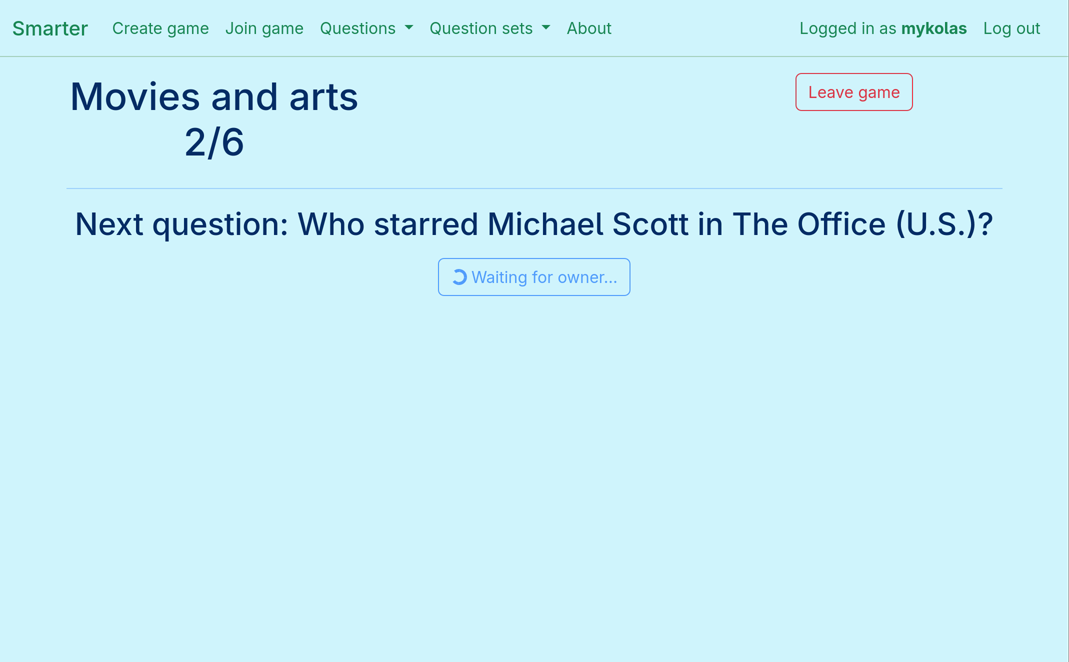The image size is (1069, 662).
Task: Log out of the account
Action: 1011,28
